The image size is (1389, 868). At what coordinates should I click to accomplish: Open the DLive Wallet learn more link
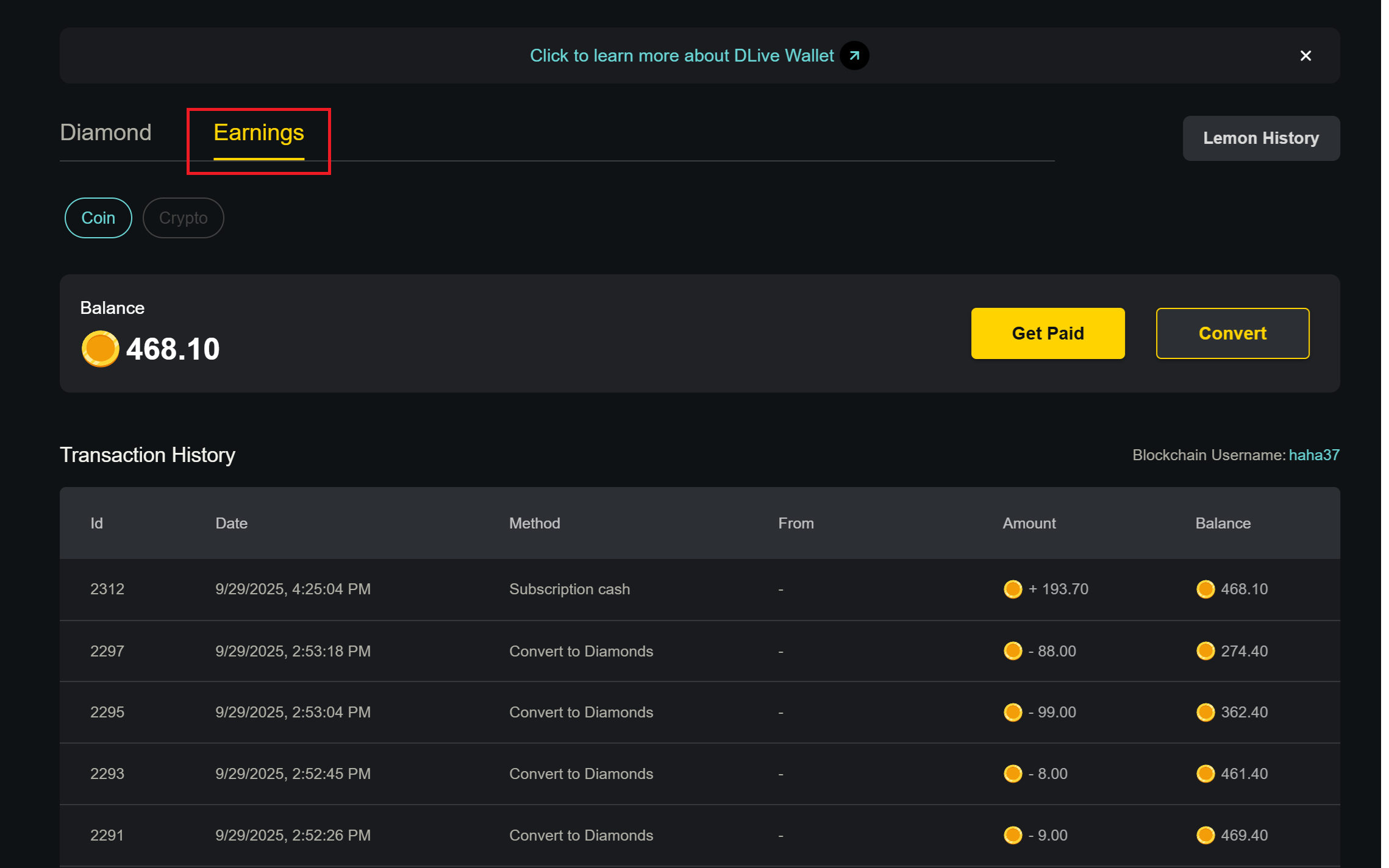[x=681, y=55]
